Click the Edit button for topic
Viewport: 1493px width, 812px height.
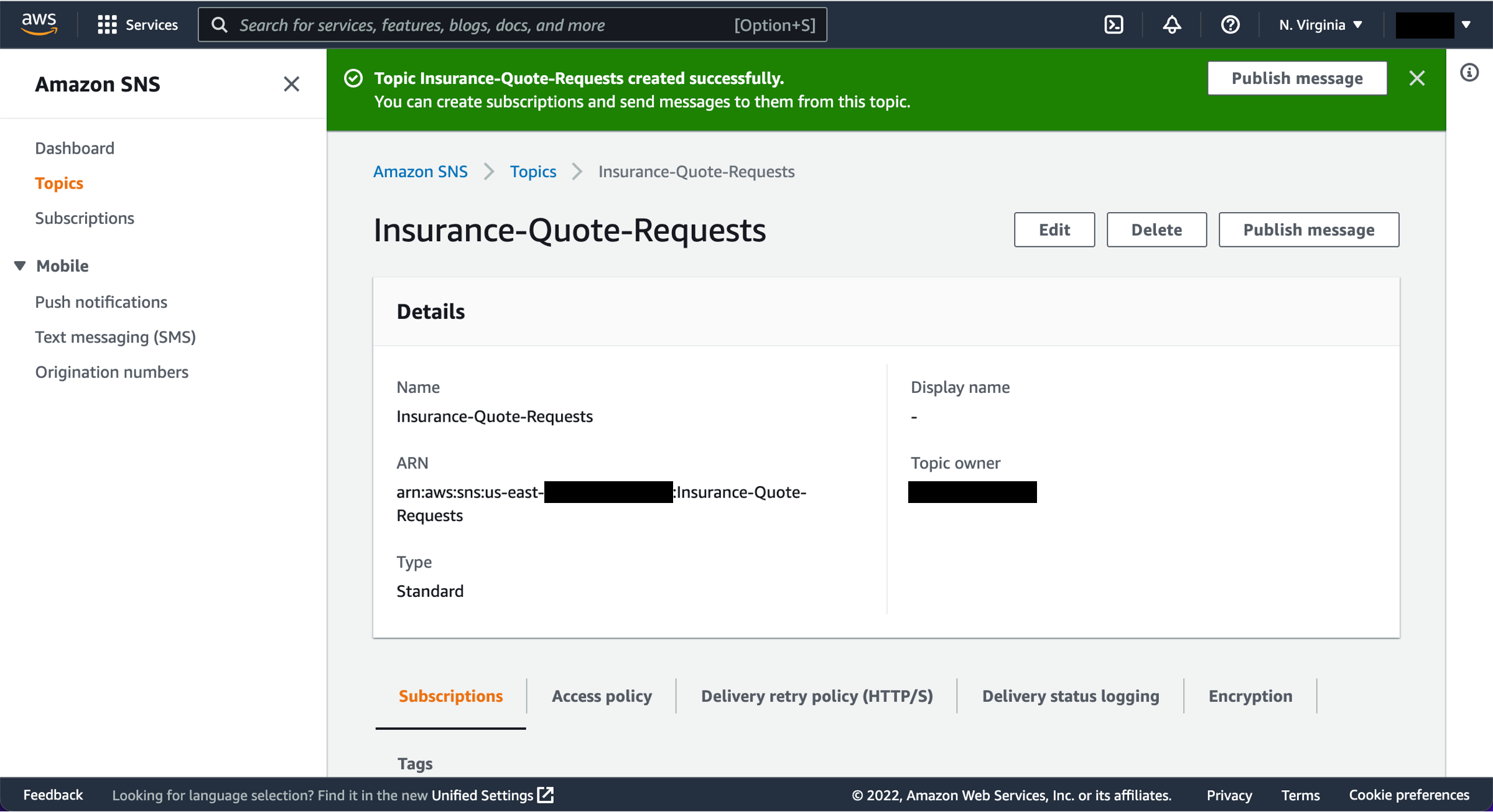[x=1054, y=229]
